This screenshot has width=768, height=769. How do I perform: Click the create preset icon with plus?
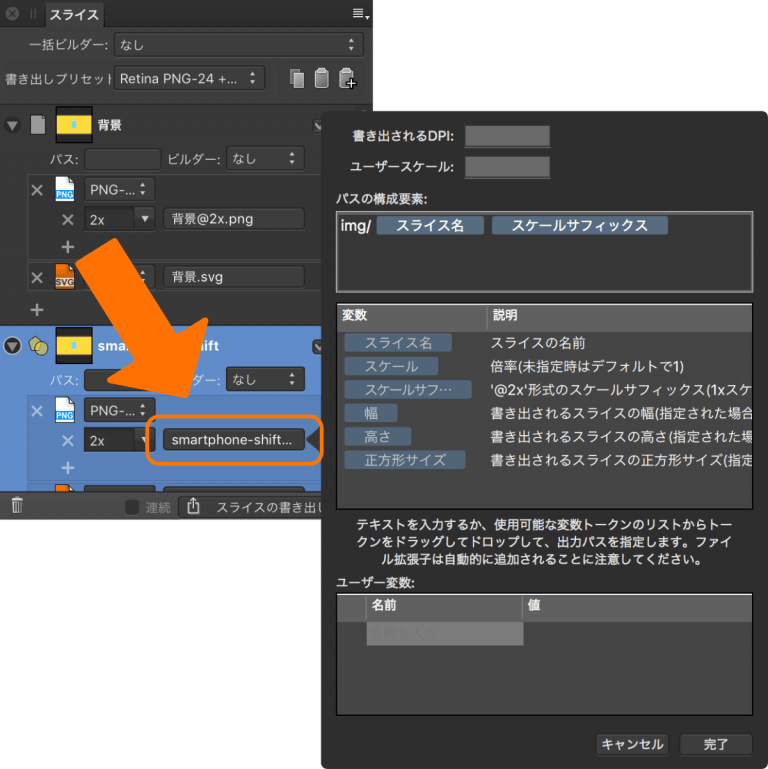point(347,78)
